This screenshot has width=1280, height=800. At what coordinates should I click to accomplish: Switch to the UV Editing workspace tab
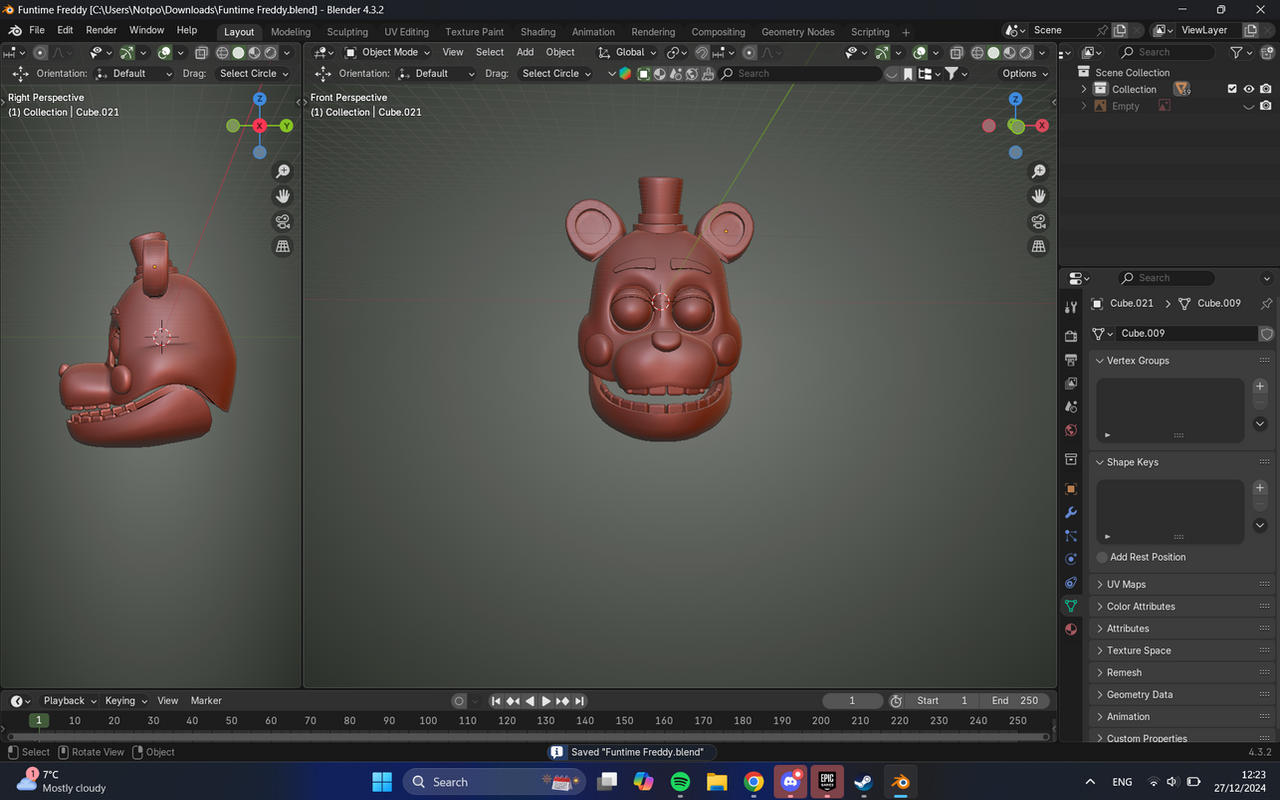pos(406,32)
